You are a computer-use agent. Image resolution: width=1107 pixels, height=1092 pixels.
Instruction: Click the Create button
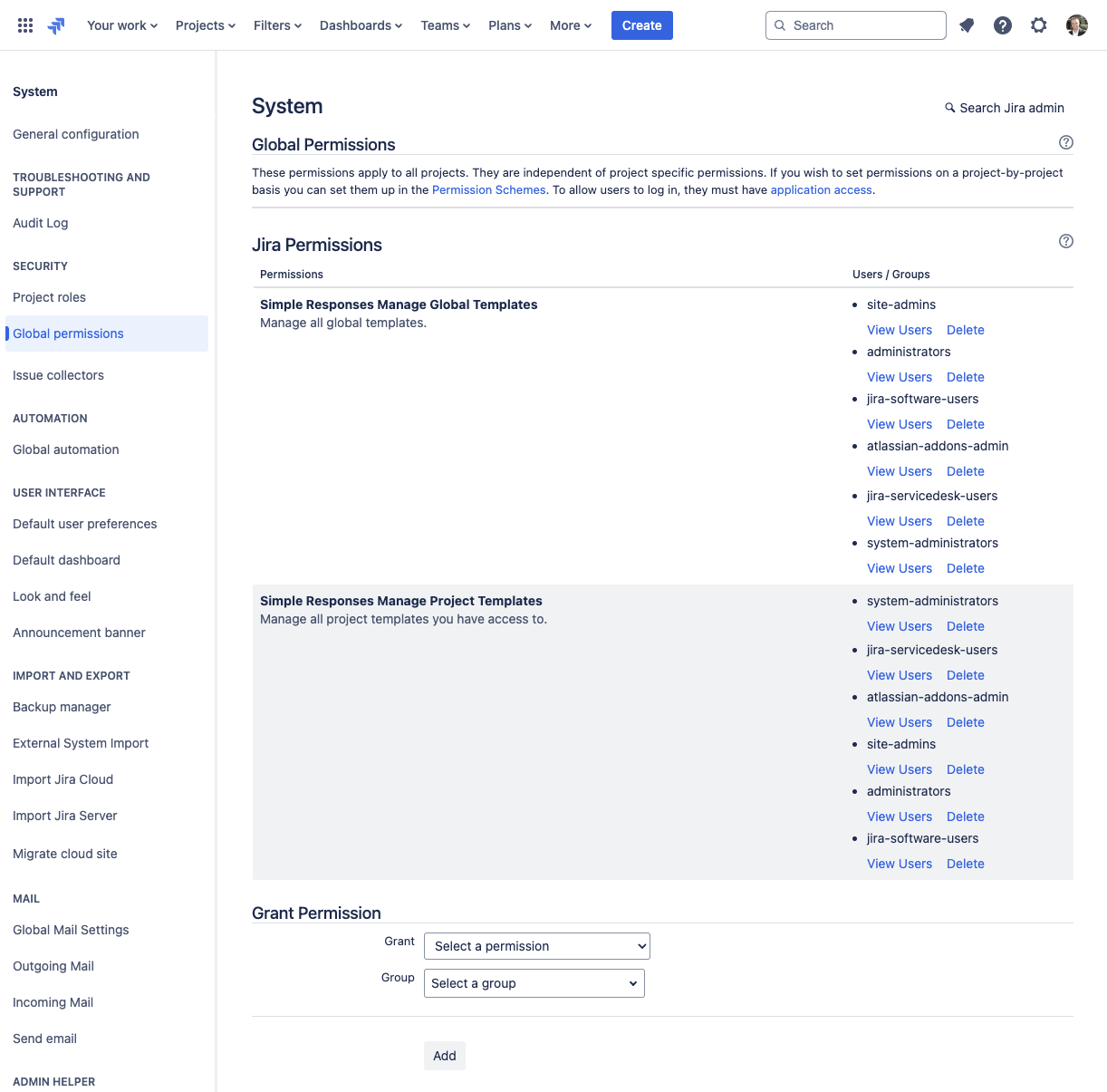tap(642, 25)
